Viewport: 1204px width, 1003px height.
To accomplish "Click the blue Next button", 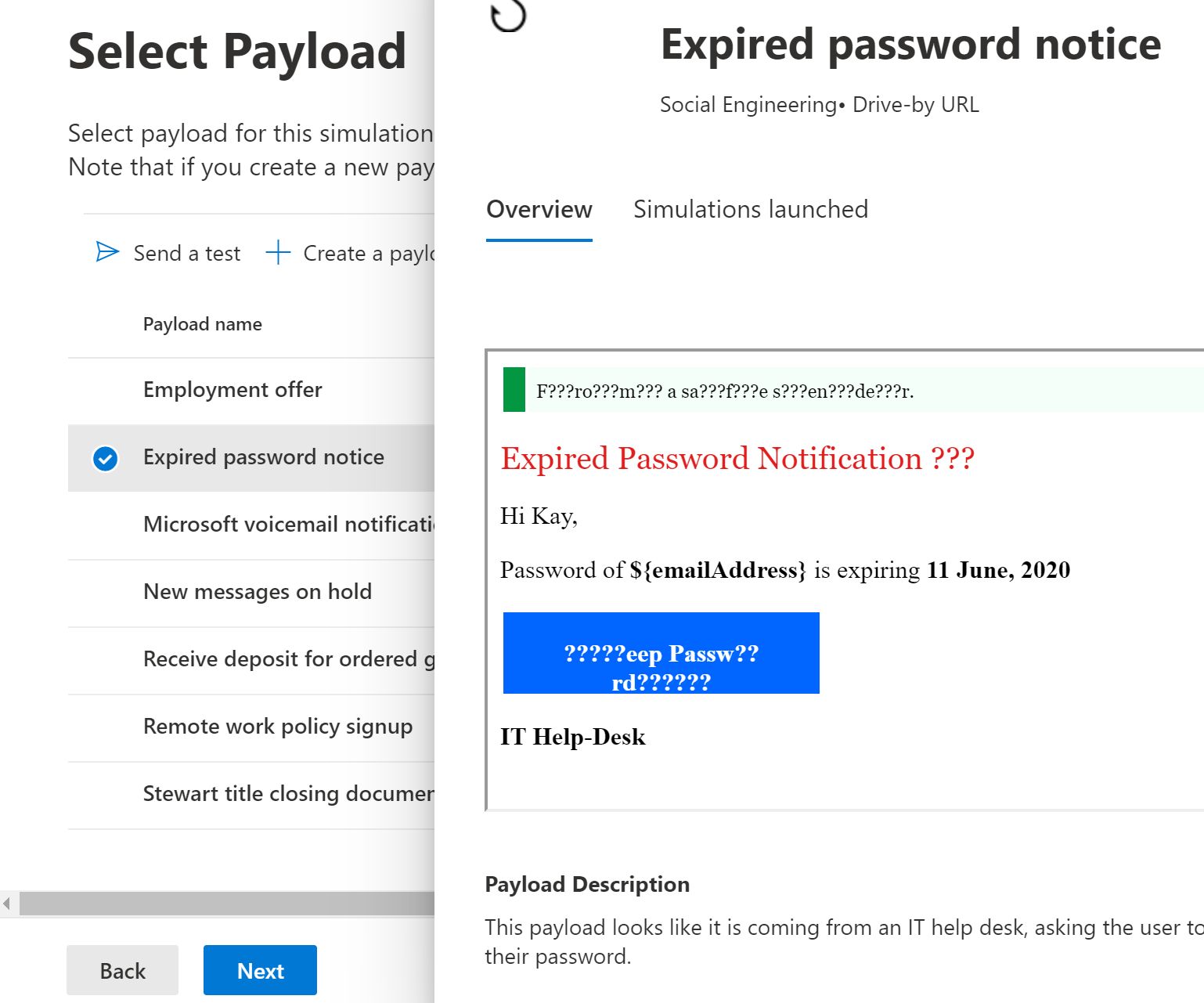I will (x=260, y=971).
